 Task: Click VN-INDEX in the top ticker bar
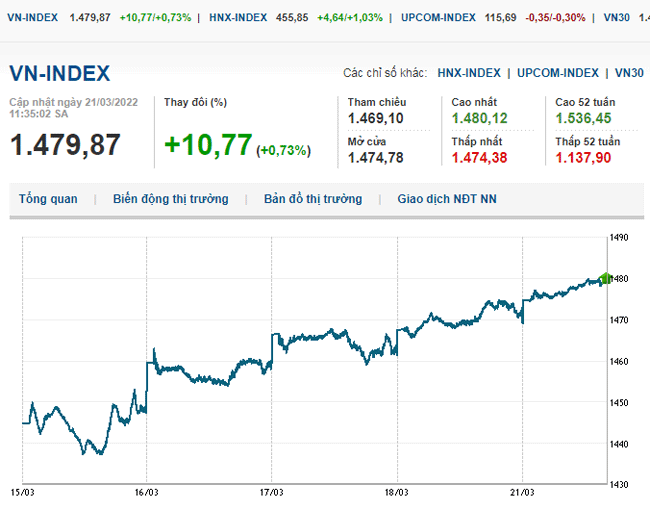[32, 18]
